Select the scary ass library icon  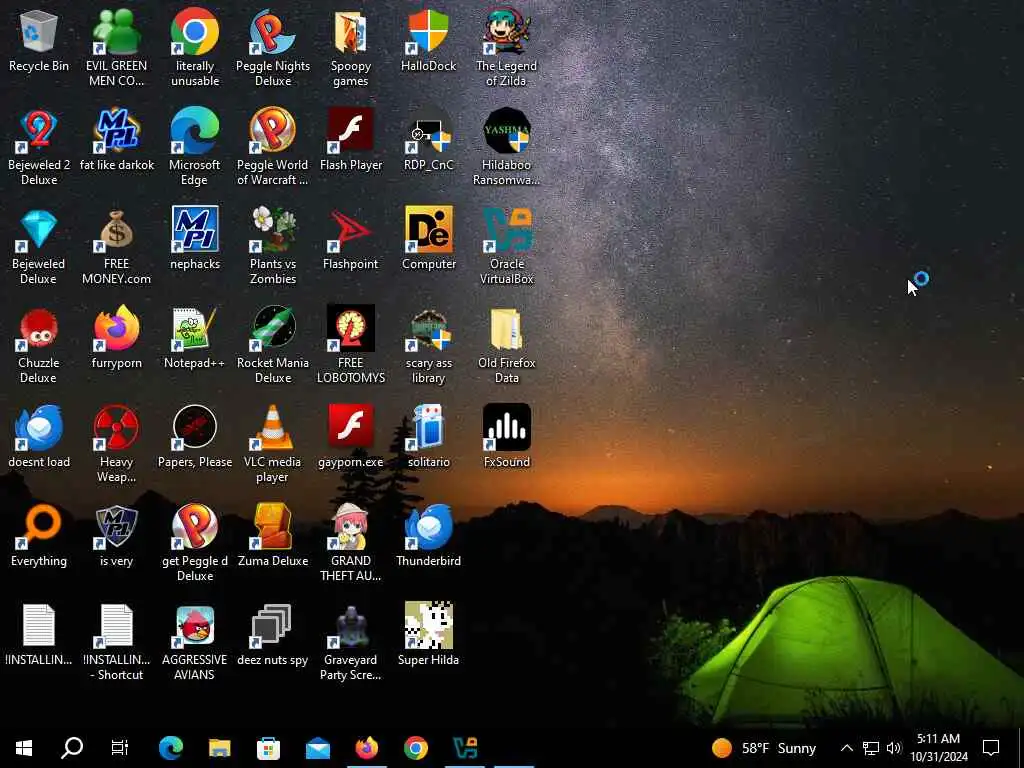point(428,346)
